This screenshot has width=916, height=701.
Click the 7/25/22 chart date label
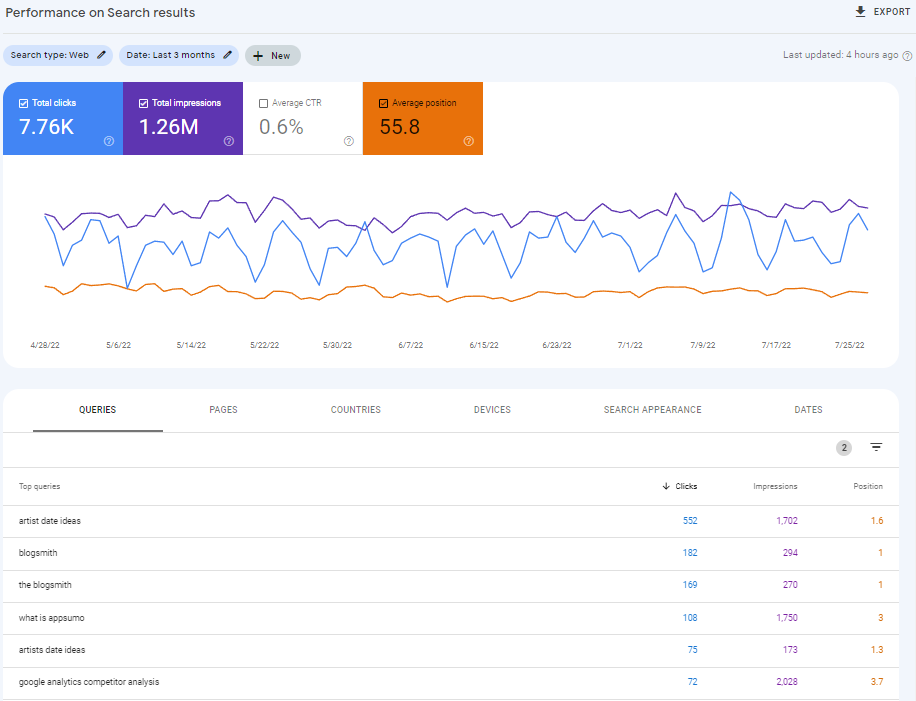[x=849, y=345]
